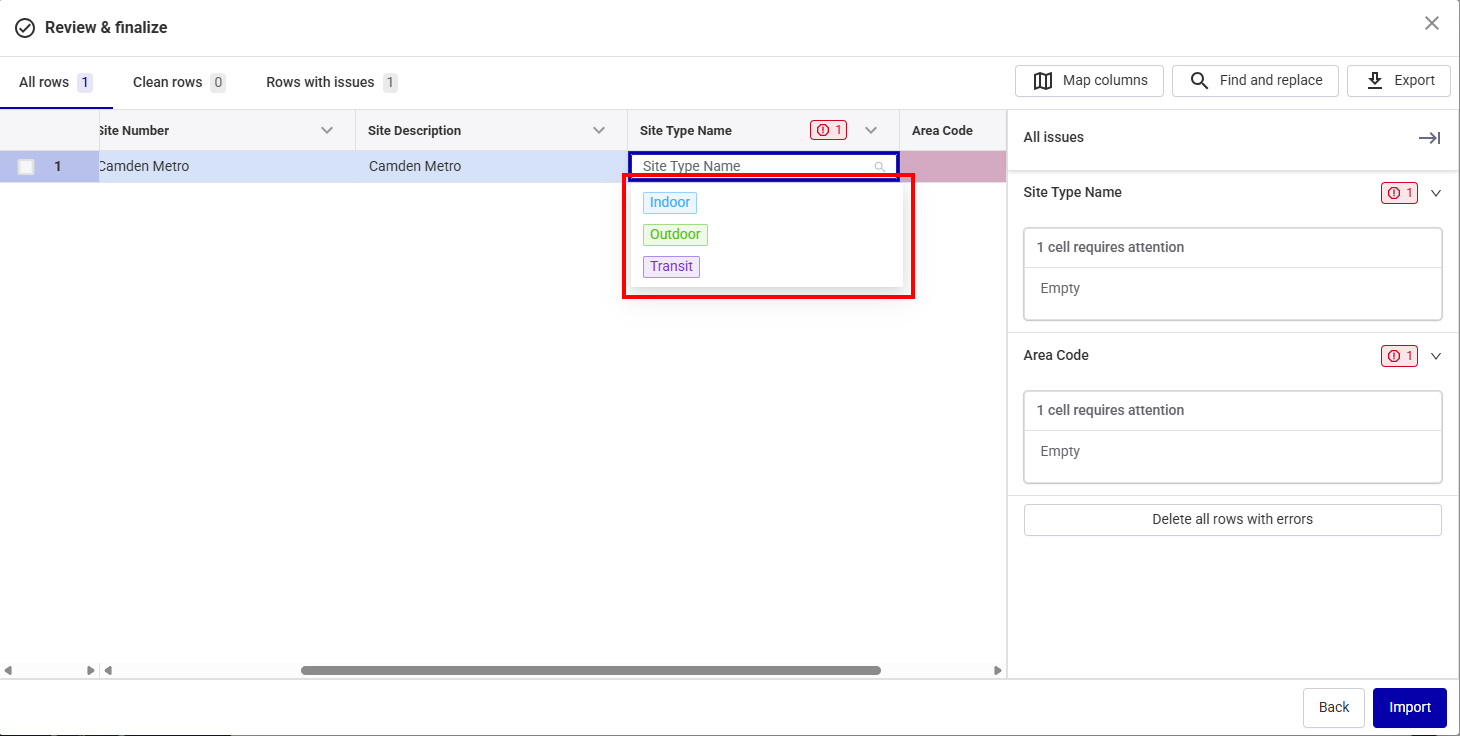Click the Area Code column header
The width and height of the screenshot is (1460, 736).
(952, 131)
